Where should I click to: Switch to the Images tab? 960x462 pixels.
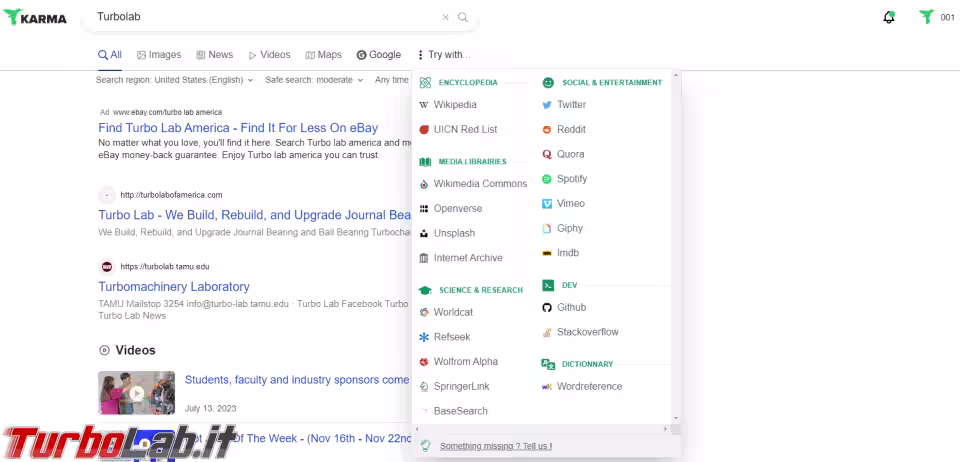point(159,55)
